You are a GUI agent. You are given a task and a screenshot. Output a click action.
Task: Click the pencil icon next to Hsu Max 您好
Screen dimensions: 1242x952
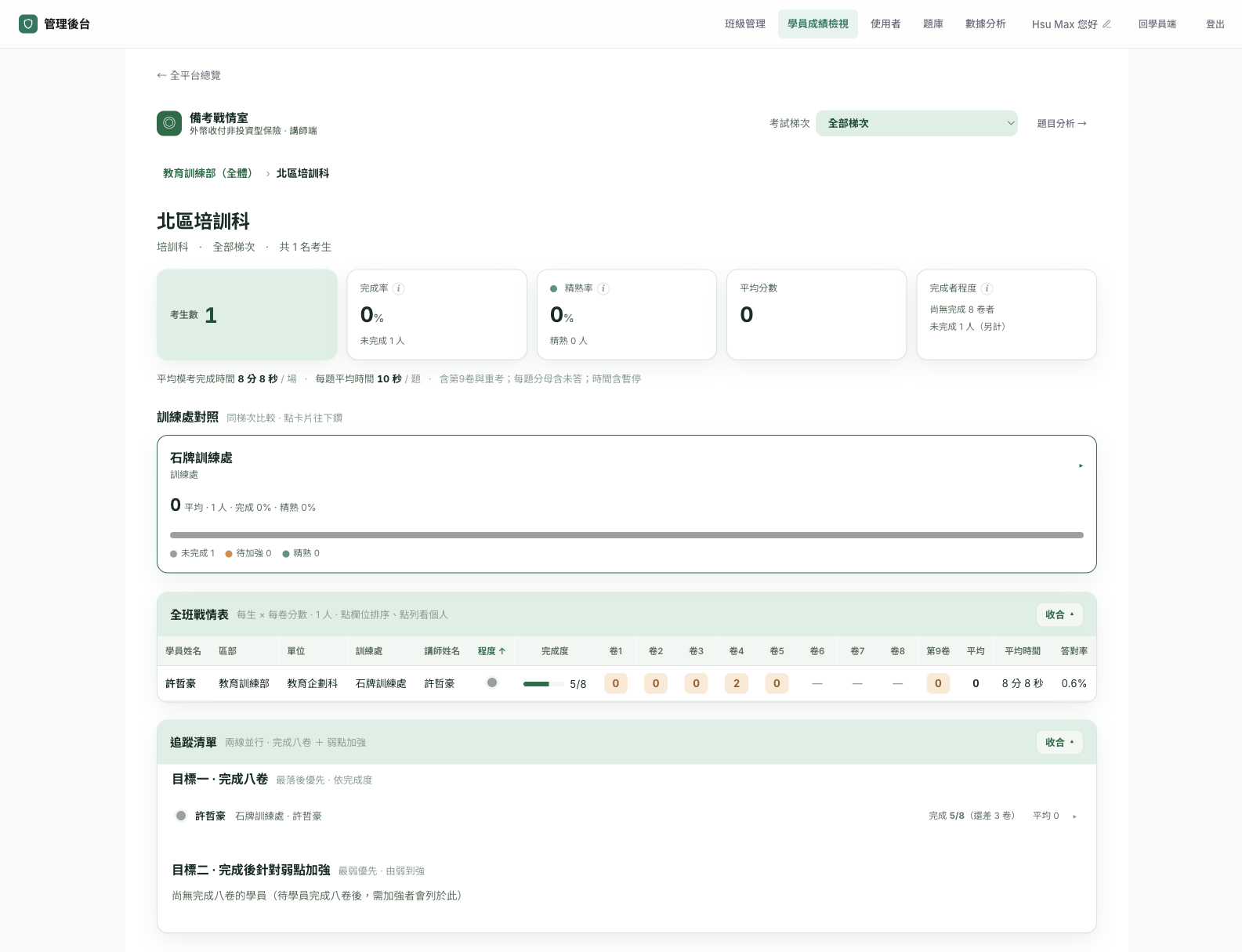pos(1106,24)
